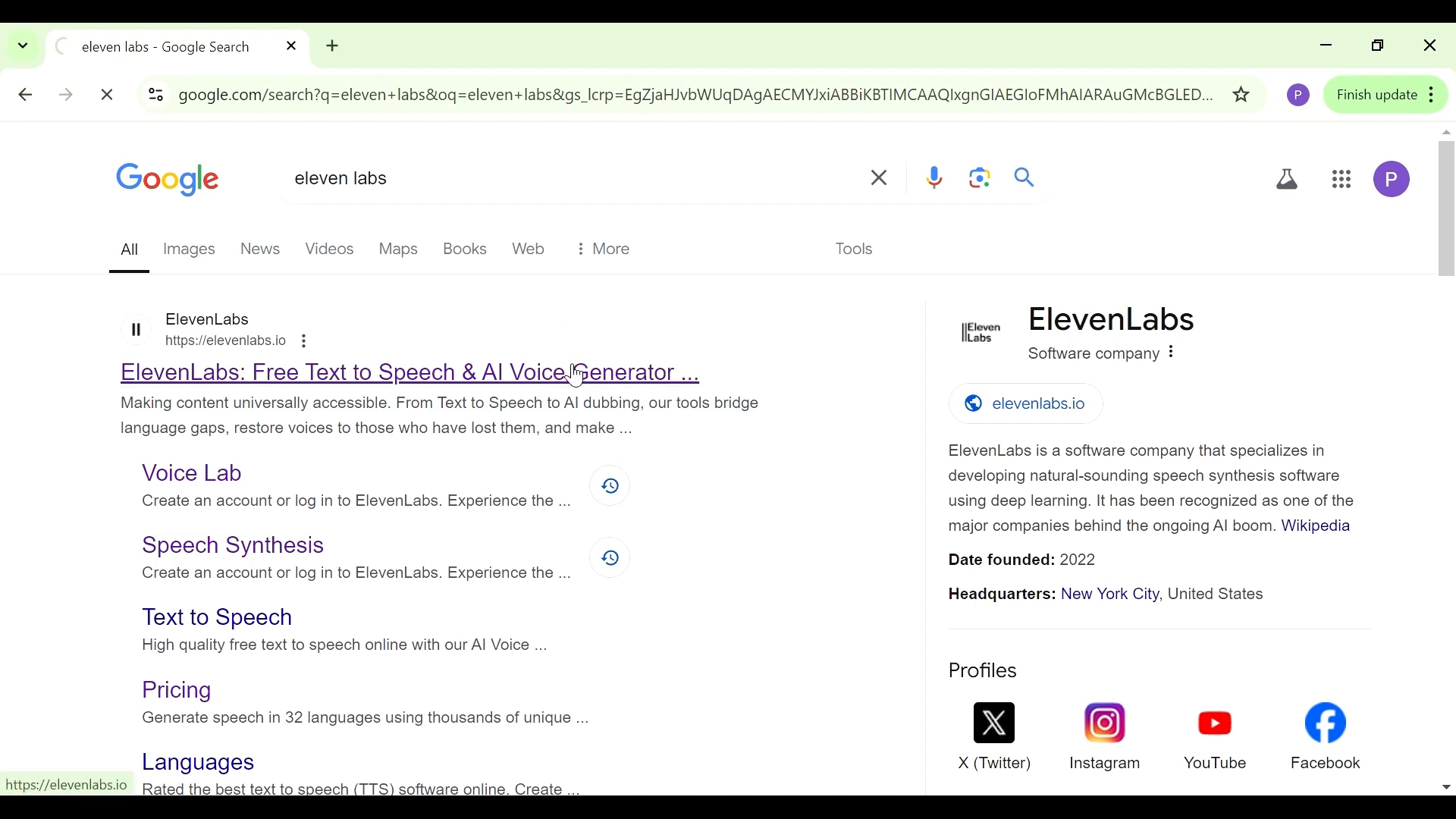This screenshot has width=1456, height=819.
Task: Submit search with magnifier icon
Action: 1026,178
